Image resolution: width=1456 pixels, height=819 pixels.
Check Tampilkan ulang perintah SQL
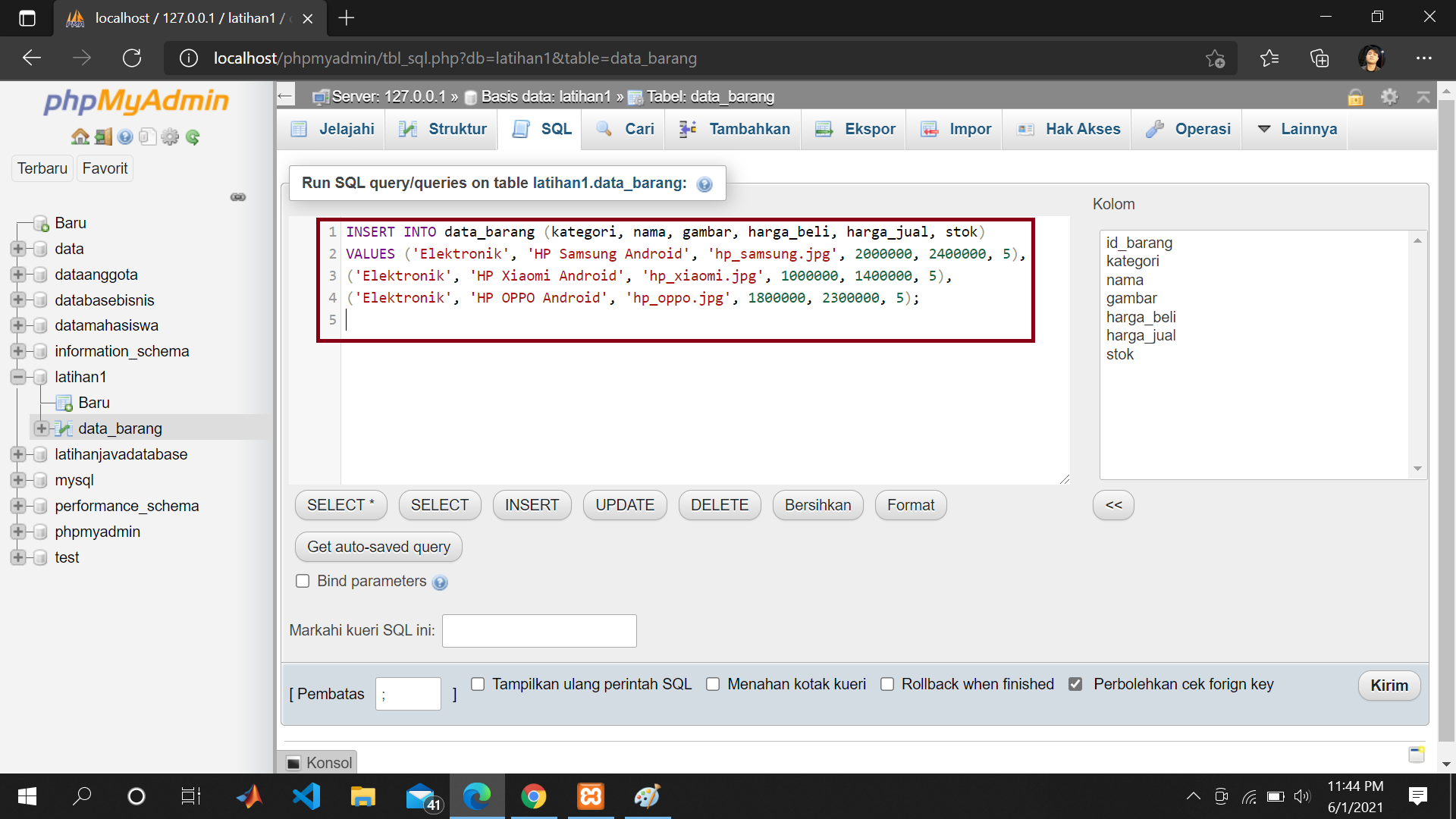pos(478,683)
